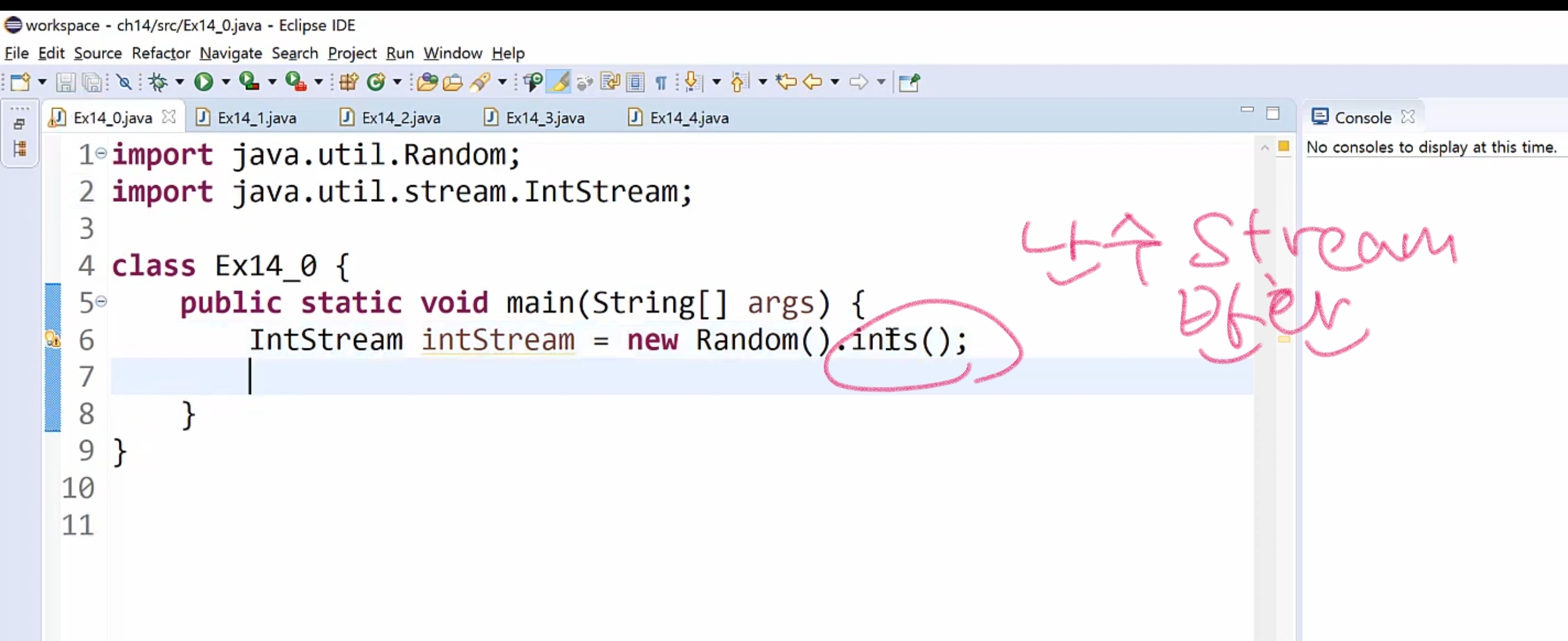Image resolution: width=1568 pixels, height=641 pixels.
Task: Click the warning marker on line 6
Action: [53, 339]
